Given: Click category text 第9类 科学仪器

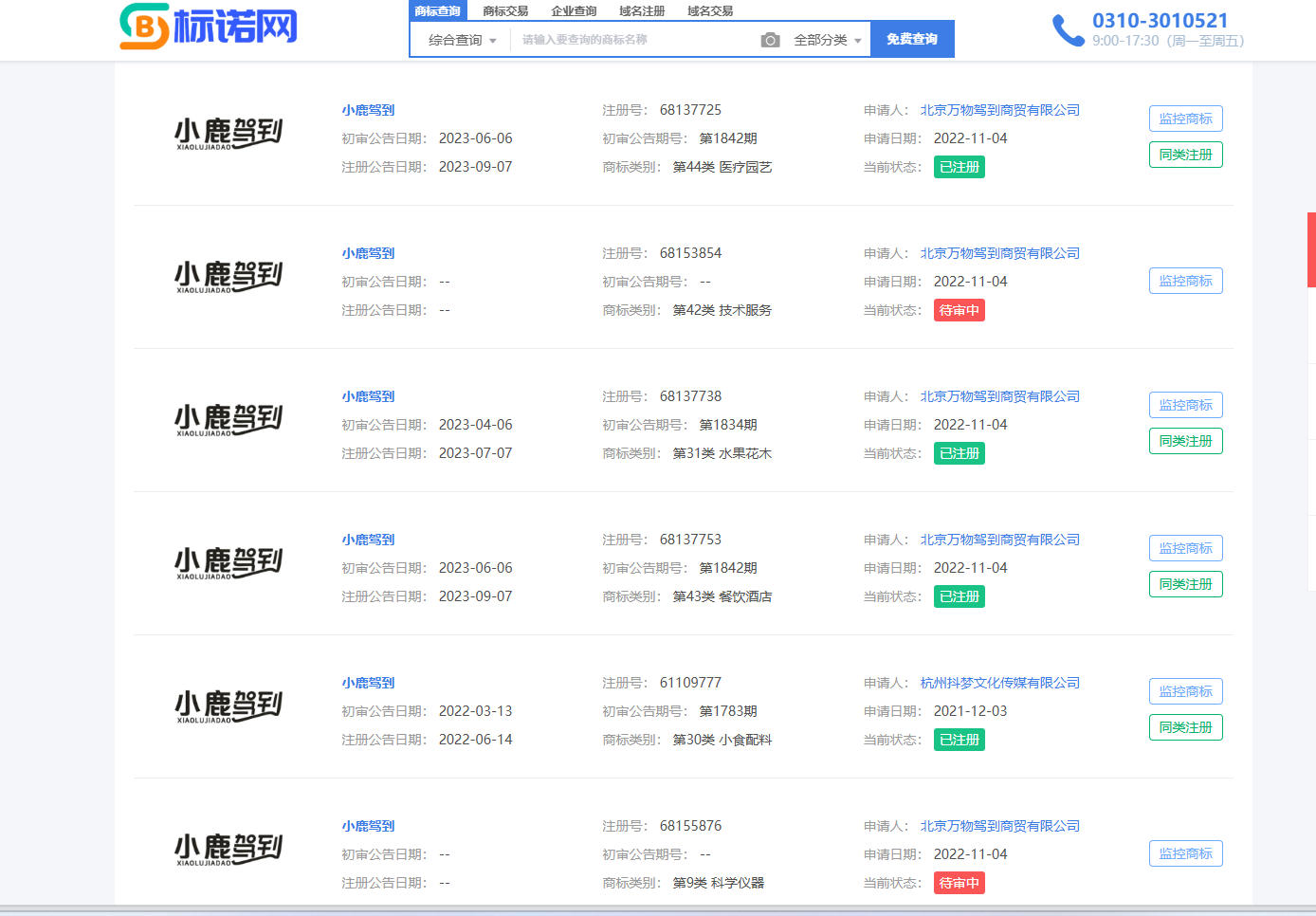Looking at the screenshot, I should (719, 883).
